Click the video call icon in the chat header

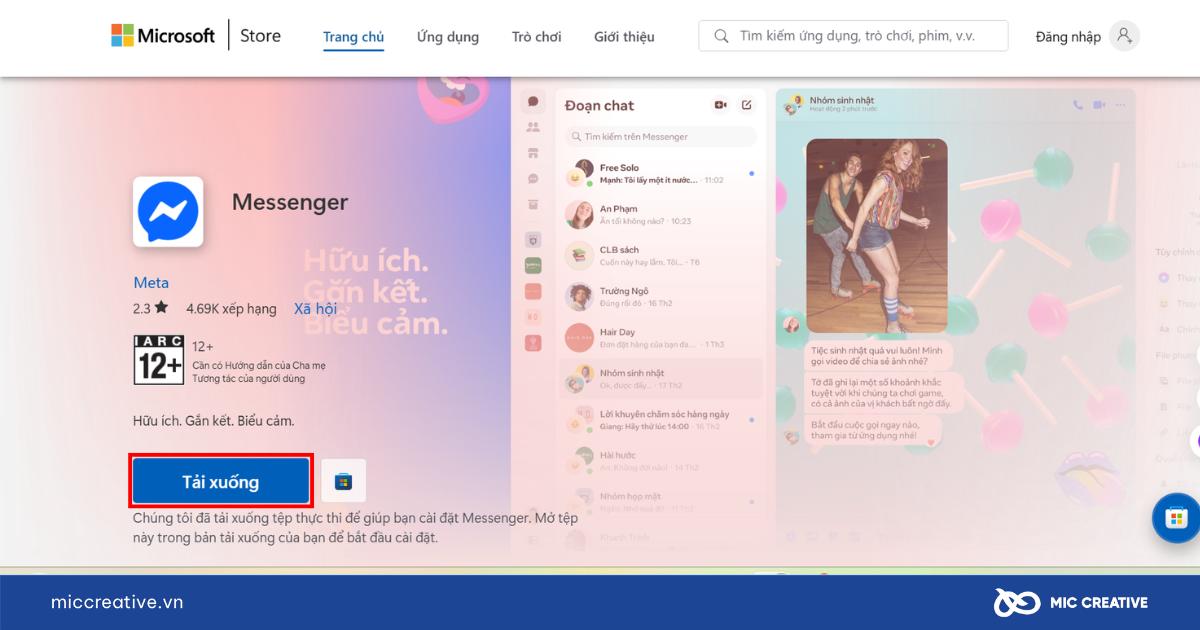point(1099,104)
